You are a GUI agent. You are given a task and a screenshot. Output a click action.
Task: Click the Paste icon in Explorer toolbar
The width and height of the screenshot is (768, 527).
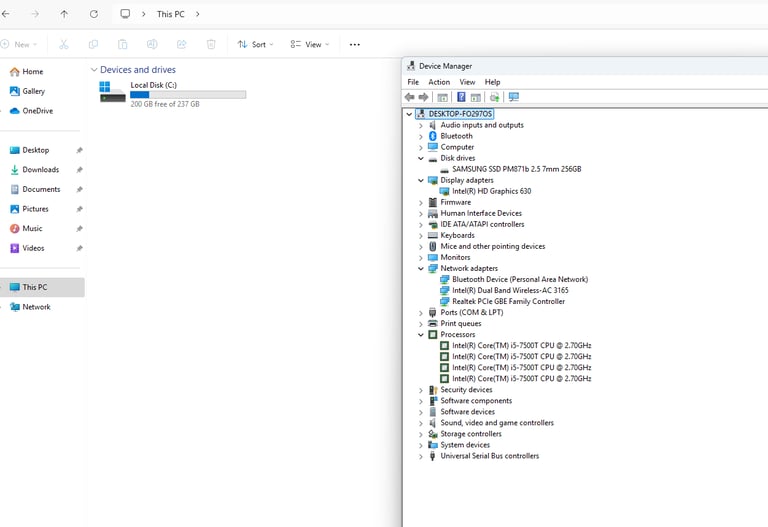(122, 45)
